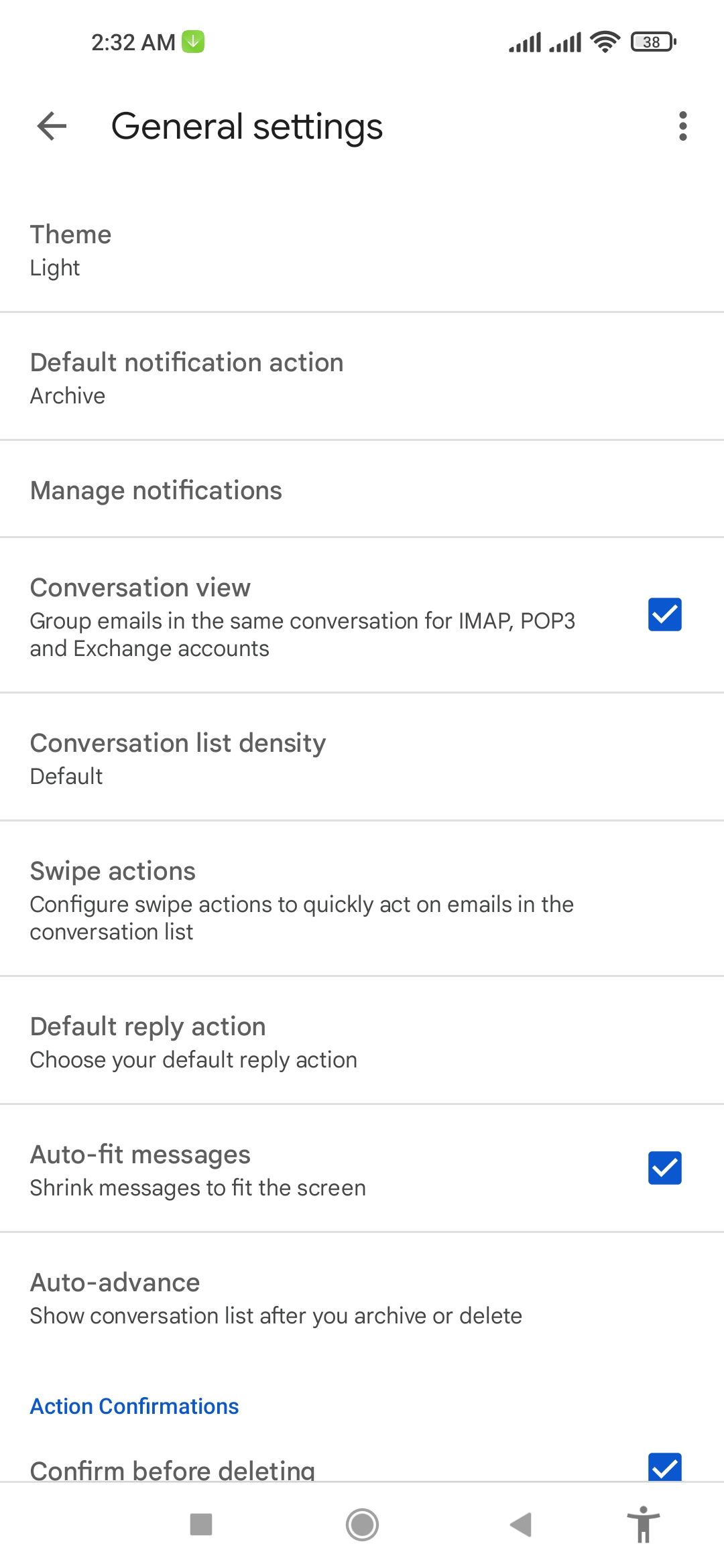Tap the Wi-Fi status icon
Viewport: 724px width, 1568px height.
tap(605, 42)
